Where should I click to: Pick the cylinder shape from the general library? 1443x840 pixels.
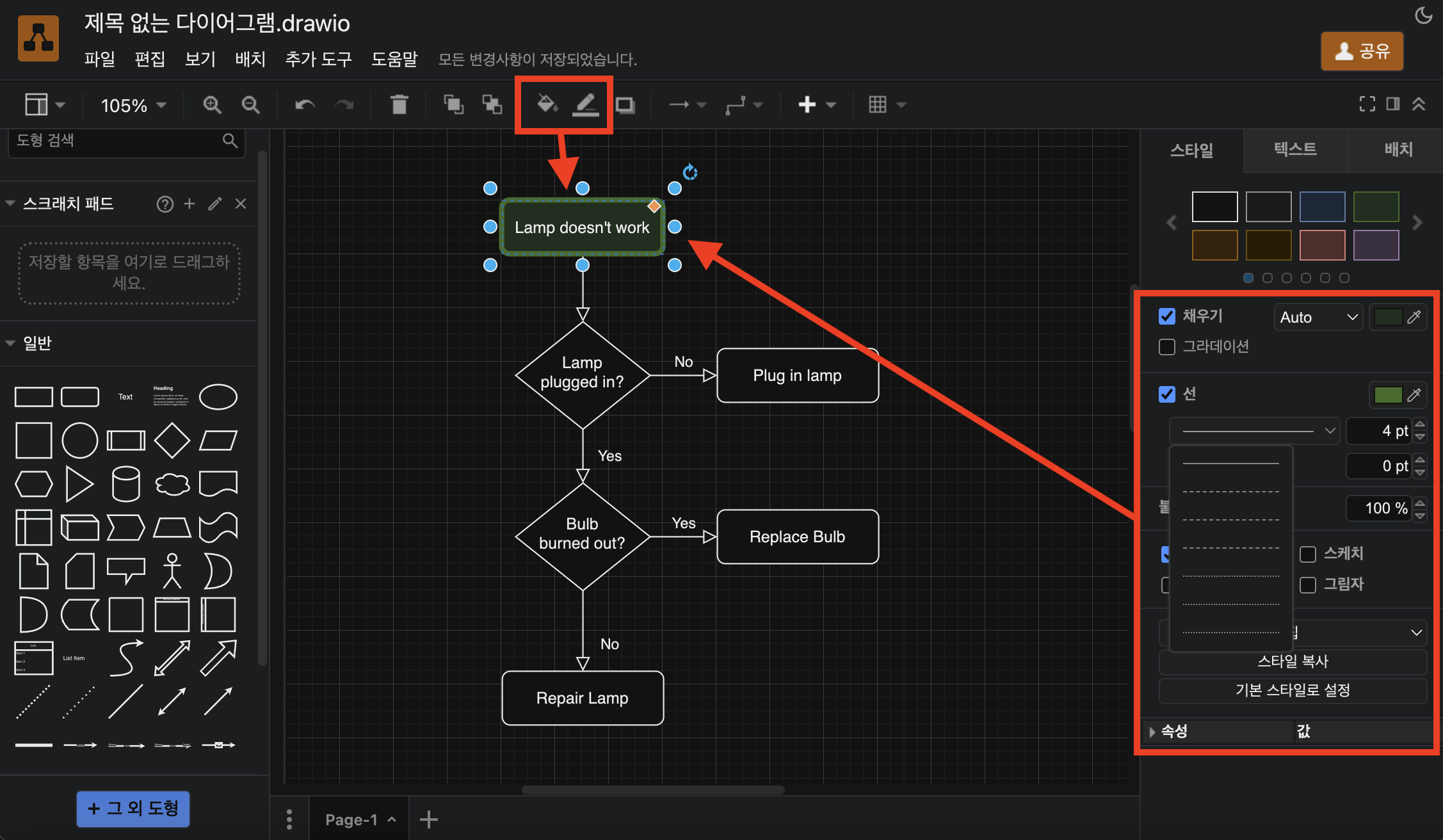coord(126,483)
